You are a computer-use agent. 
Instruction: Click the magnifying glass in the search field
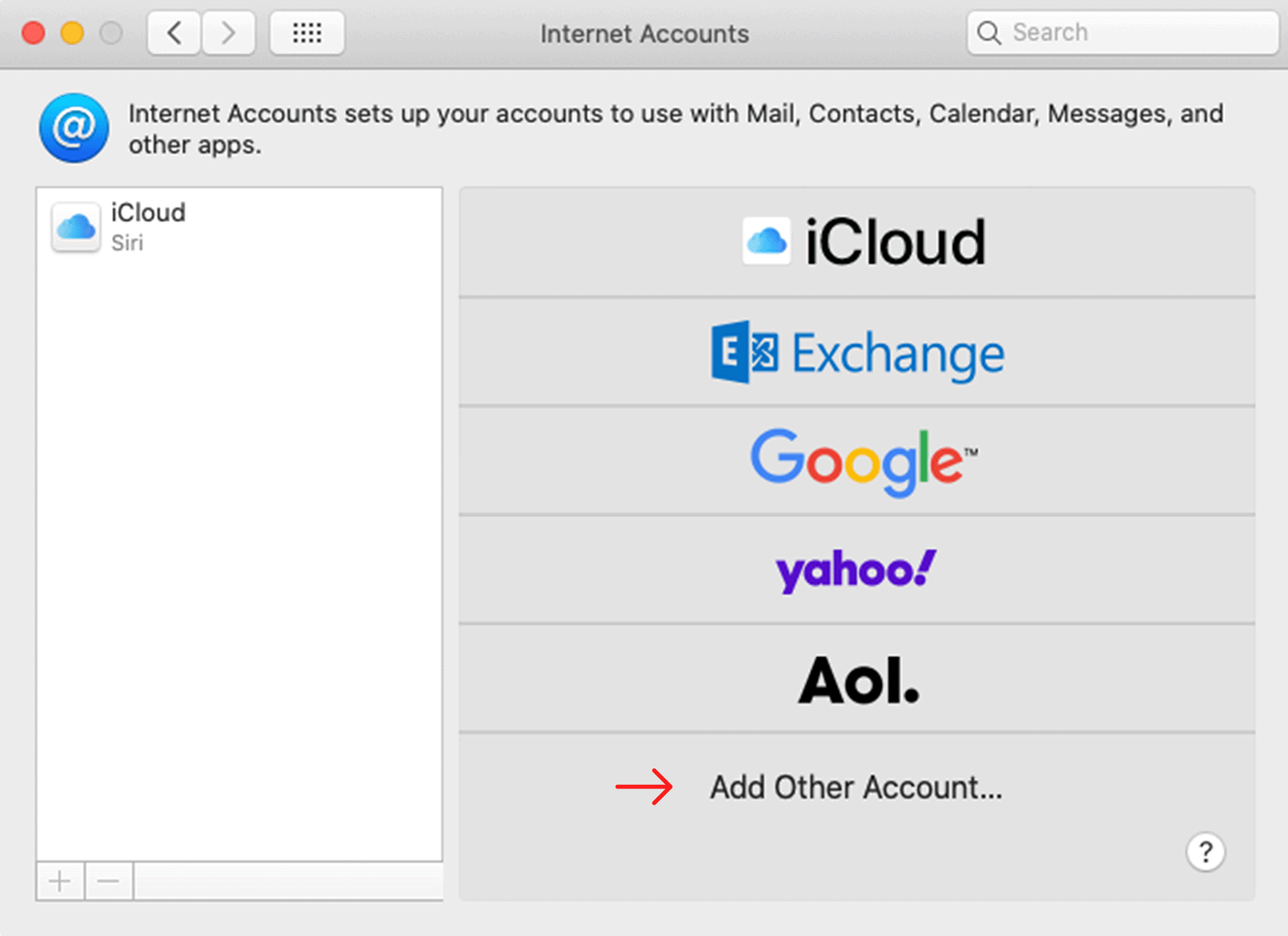click(x=989, y=33)
